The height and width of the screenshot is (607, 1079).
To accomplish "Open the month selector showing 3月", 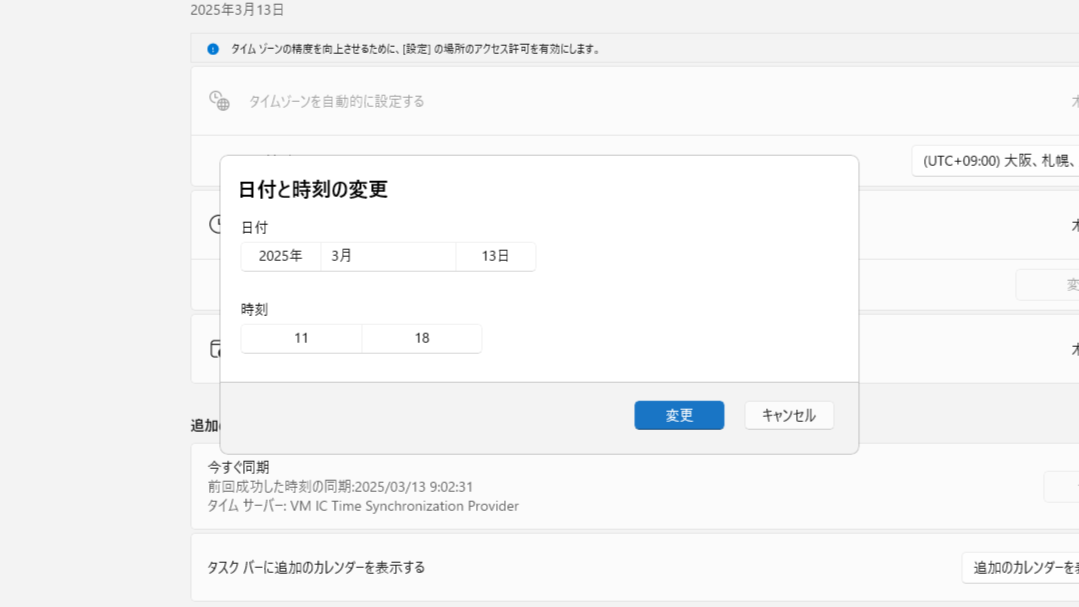I will coord(388,256).
